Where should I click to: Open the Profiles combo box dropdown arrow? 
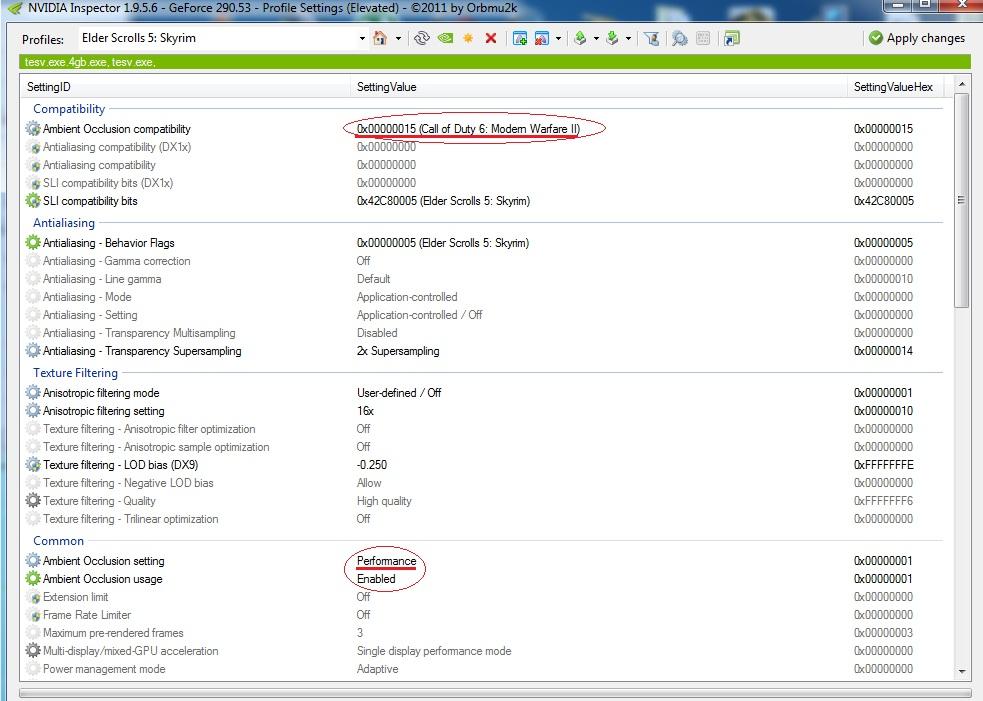click(362, 39)
